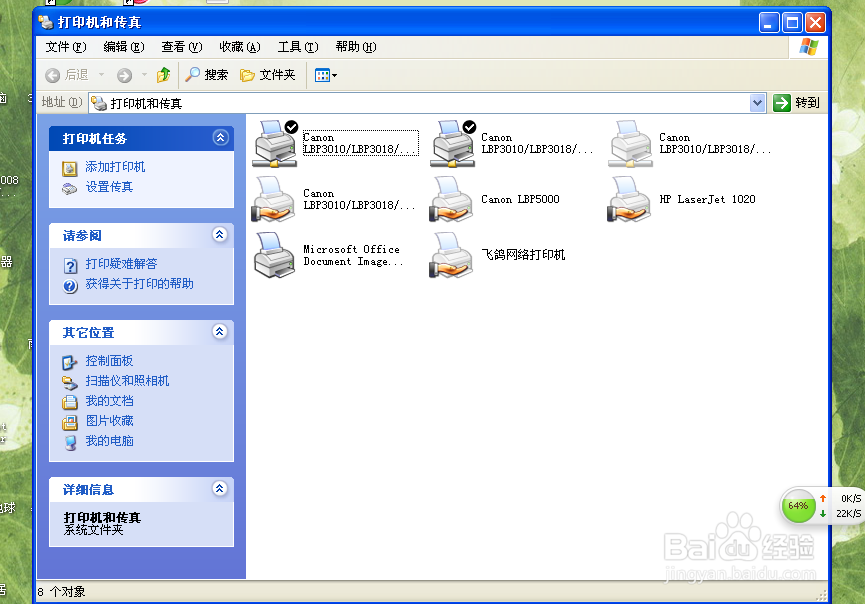Click the question icon beside 获得关于打印的帮助

coord(70,286)
